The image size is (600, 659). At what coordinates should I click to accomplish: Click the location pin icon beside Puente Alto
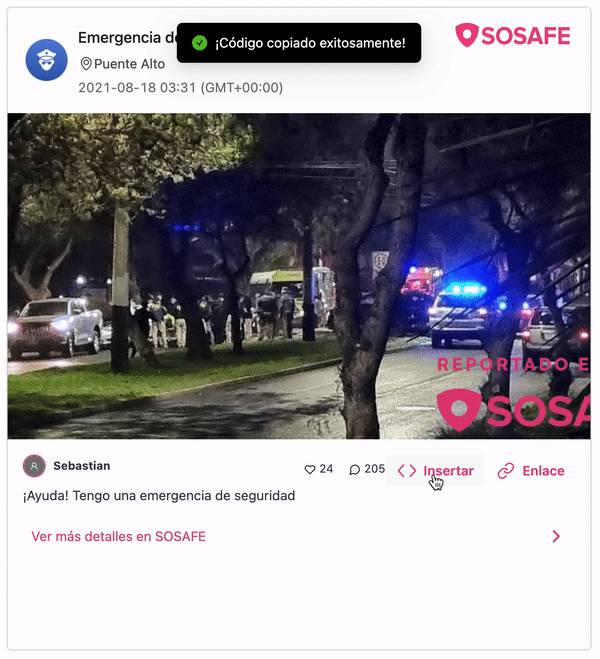(86, 64)
